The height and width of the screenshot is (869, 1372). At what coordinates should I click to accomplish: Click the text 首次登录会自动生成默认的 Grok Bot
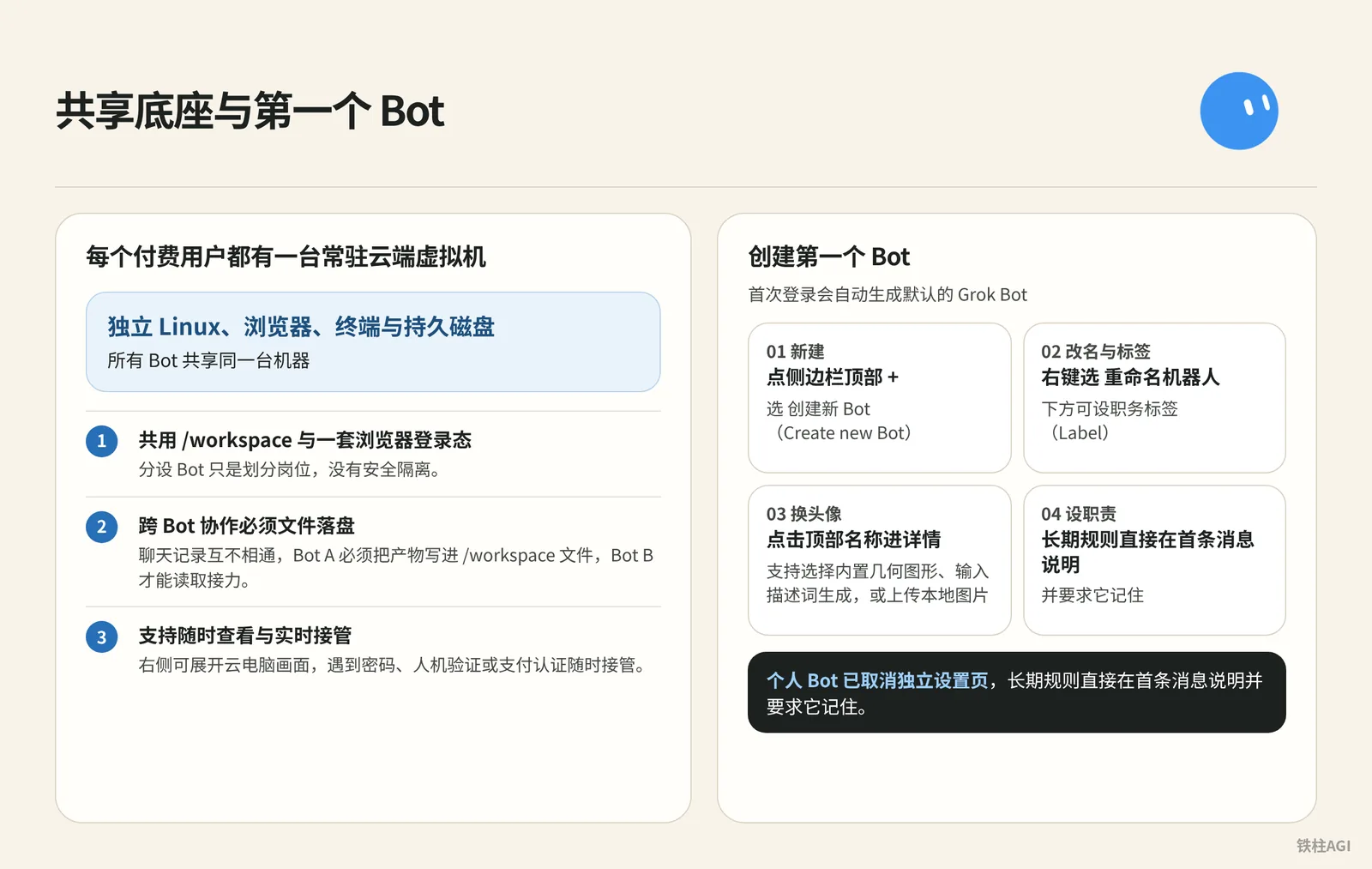click(888, 295)
